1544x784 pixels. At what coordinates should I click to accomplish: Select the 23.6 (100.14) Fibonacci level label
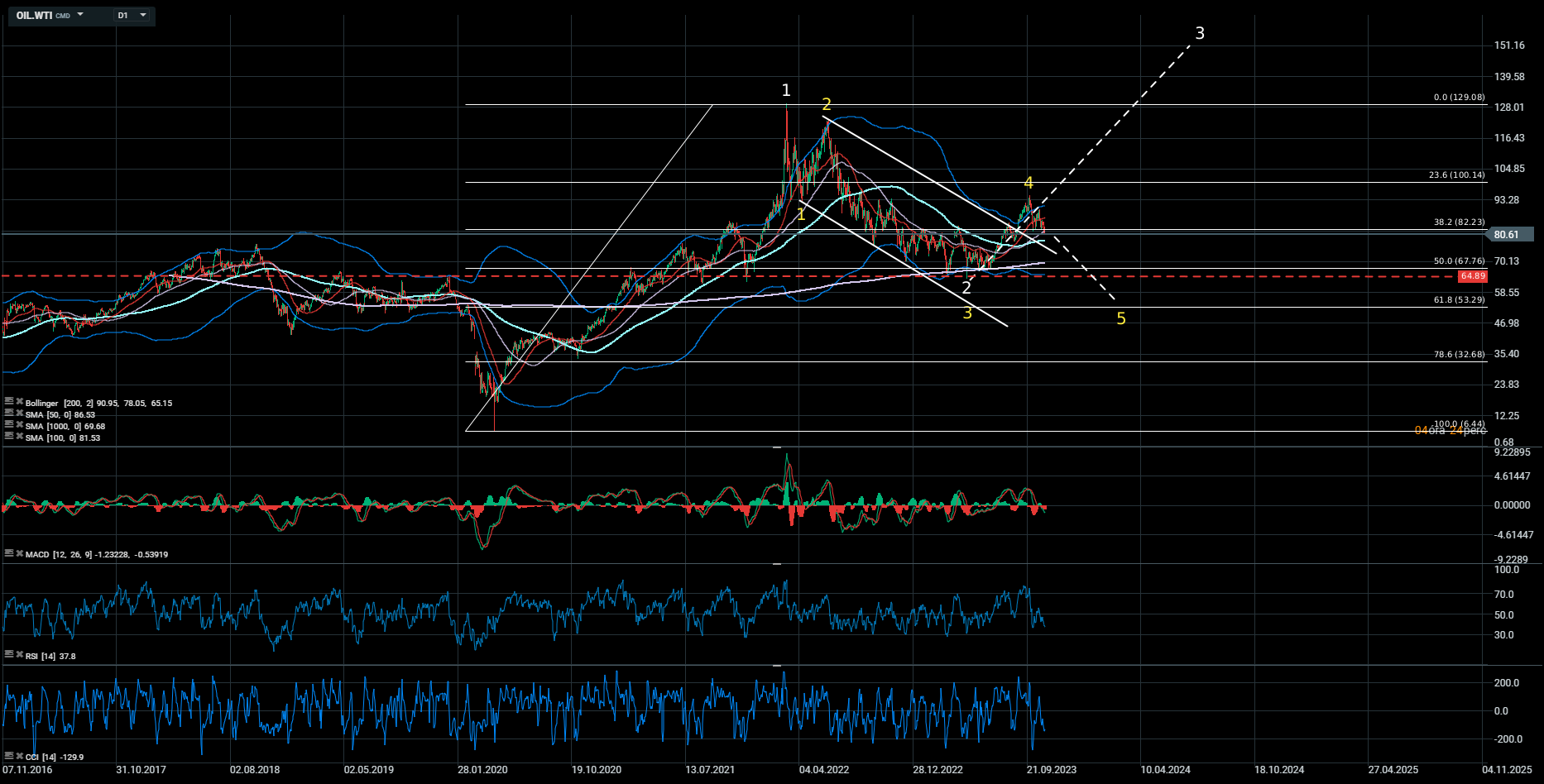[x=1457, y=175]
